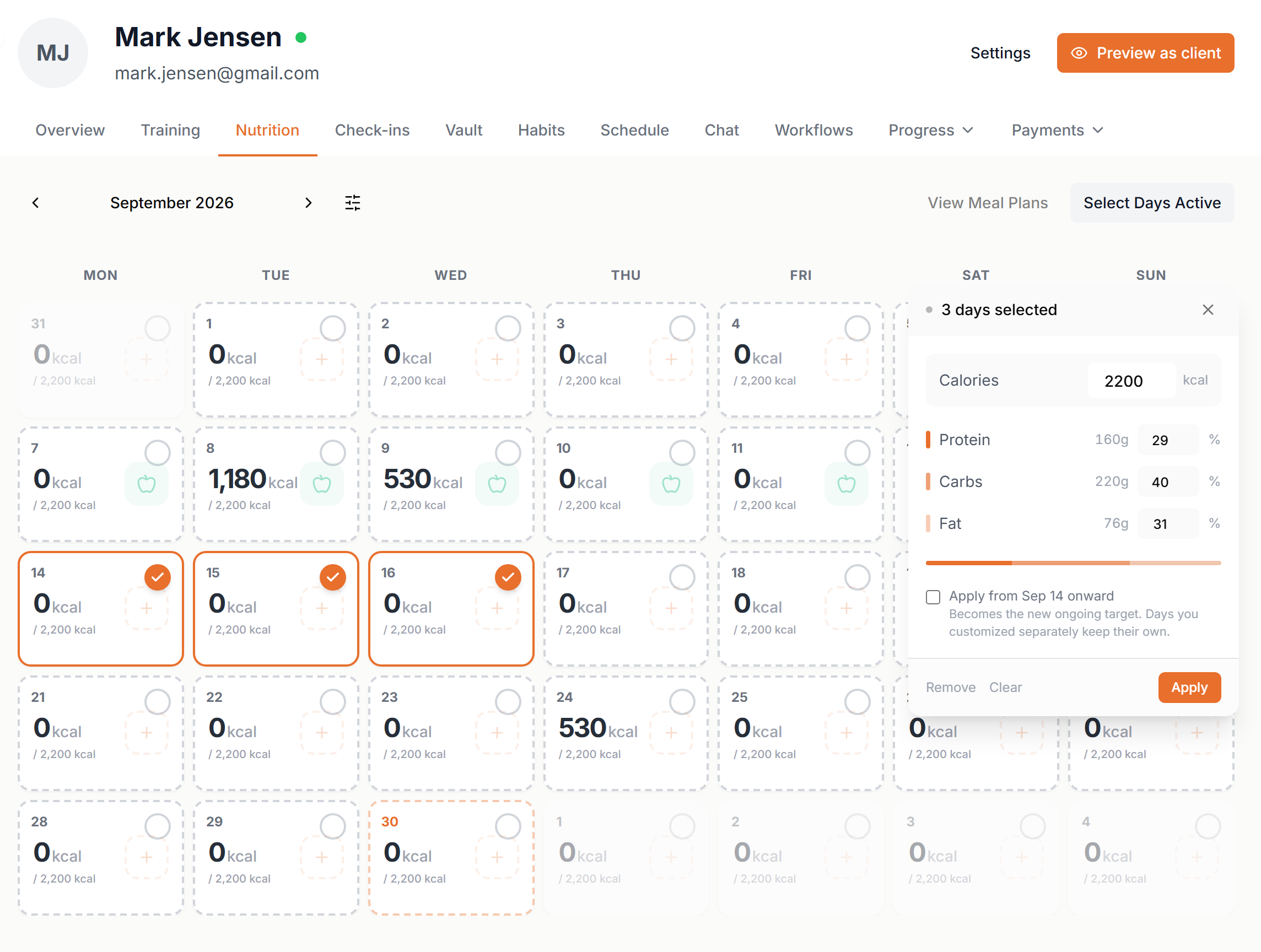Add meal with plus on day 21
Image resolution: width=1261 pixels, height=952 pixels.
coord(147,732)
